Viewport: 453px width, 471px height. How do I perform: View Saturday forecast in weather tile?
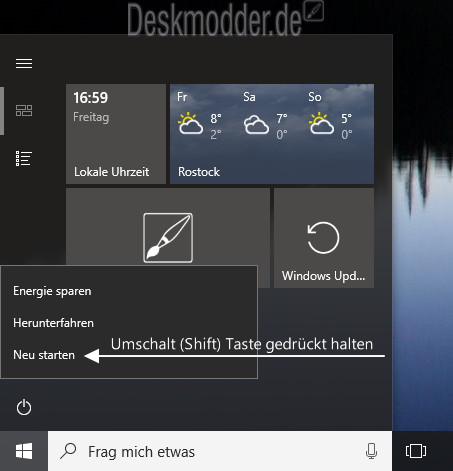pyautogui.click(x=265, y=117)
